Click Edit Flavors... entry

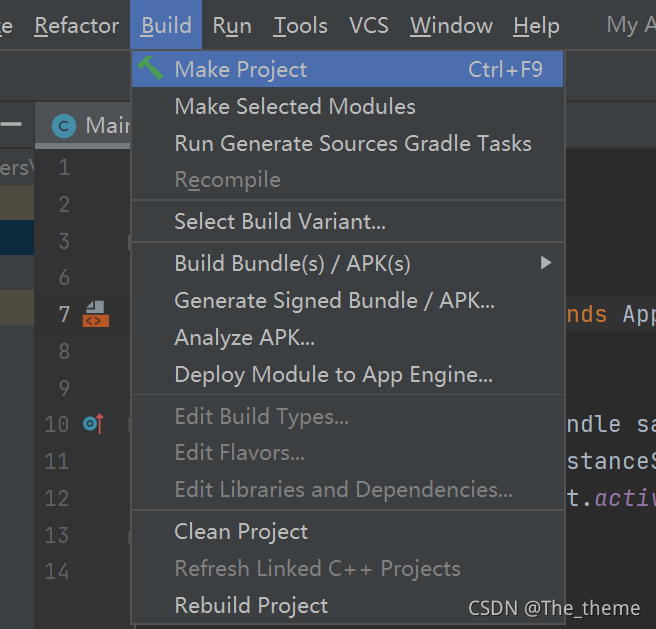coord(347,453)
